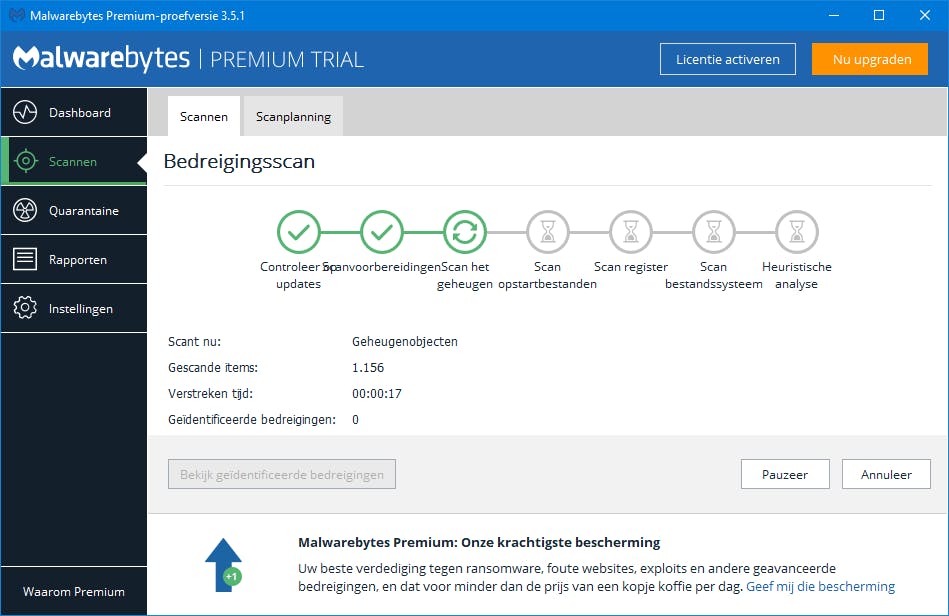
Task: Click the Geïdentificeerde bedreigingen label
Action: click(x=252, y=420)
